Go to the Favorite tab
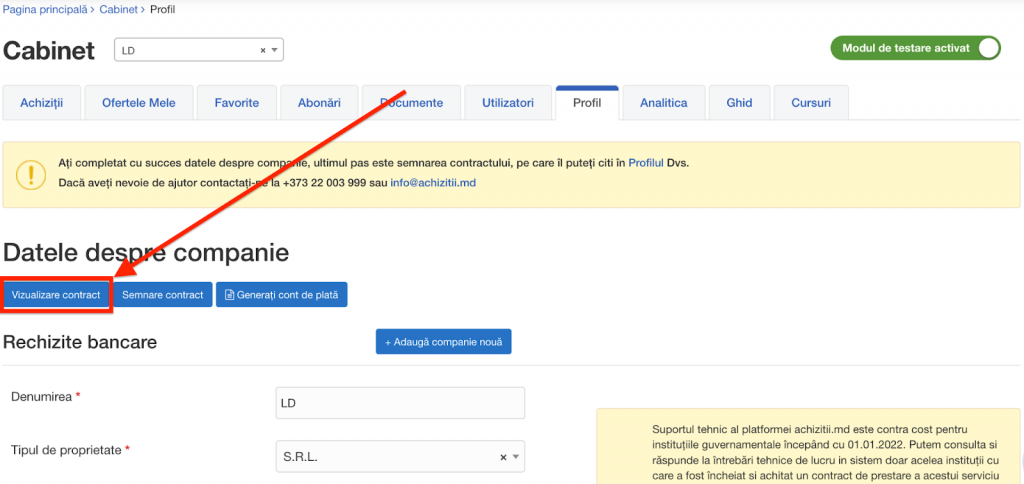The height and width of the screenshot is (484, 1024). click(x=236, y=103)
